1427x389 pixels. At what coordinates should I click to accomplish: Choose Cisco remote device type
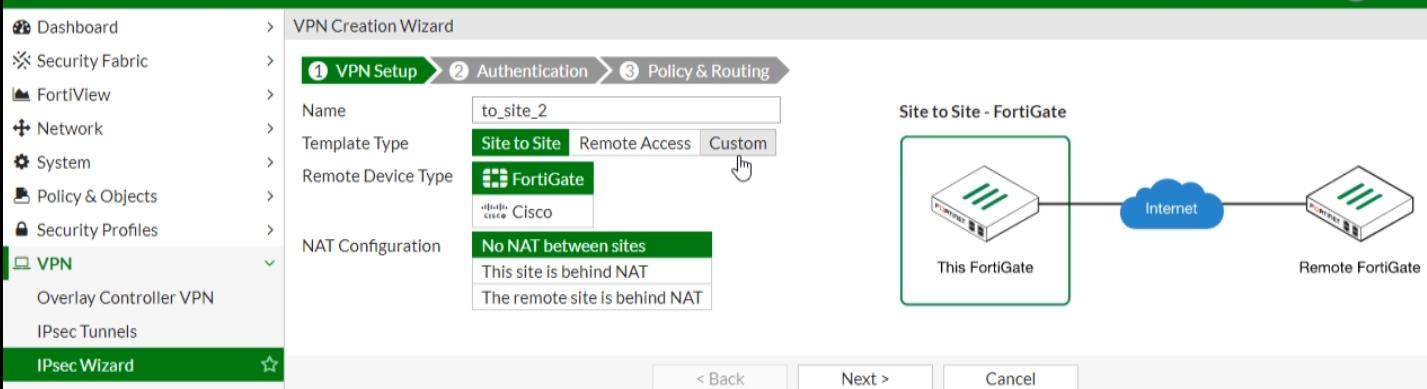point(533,212)
